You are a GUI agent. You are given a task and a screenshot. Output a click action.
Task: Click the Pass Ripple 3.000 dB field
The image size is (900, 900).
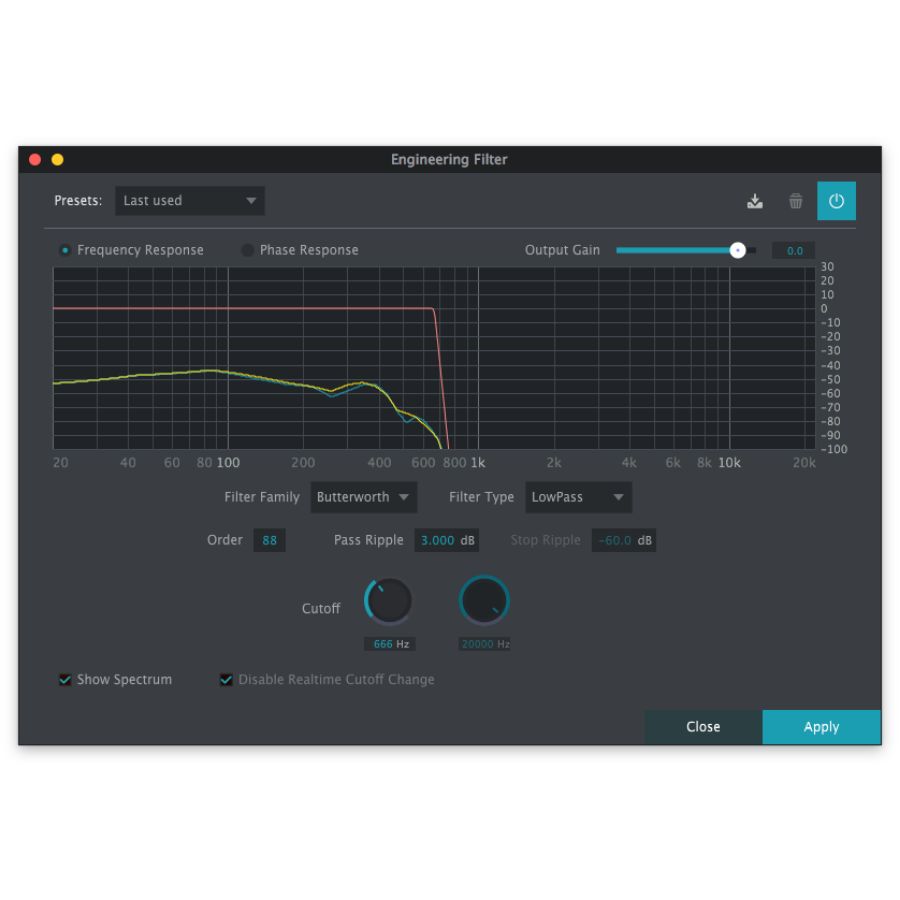click(447, 540)
